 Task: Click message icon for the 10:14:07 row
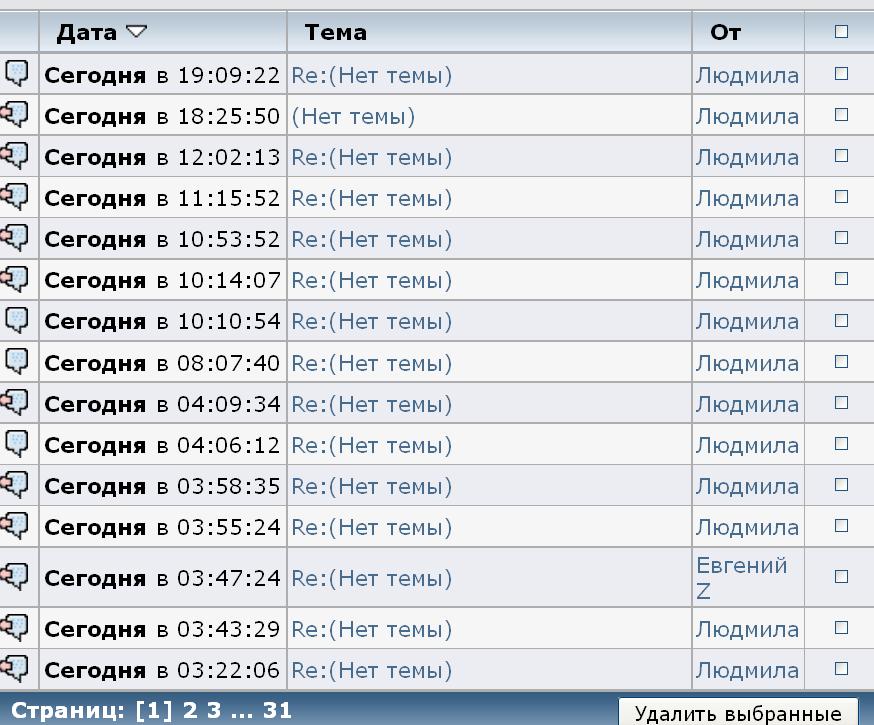coord(14,280)
